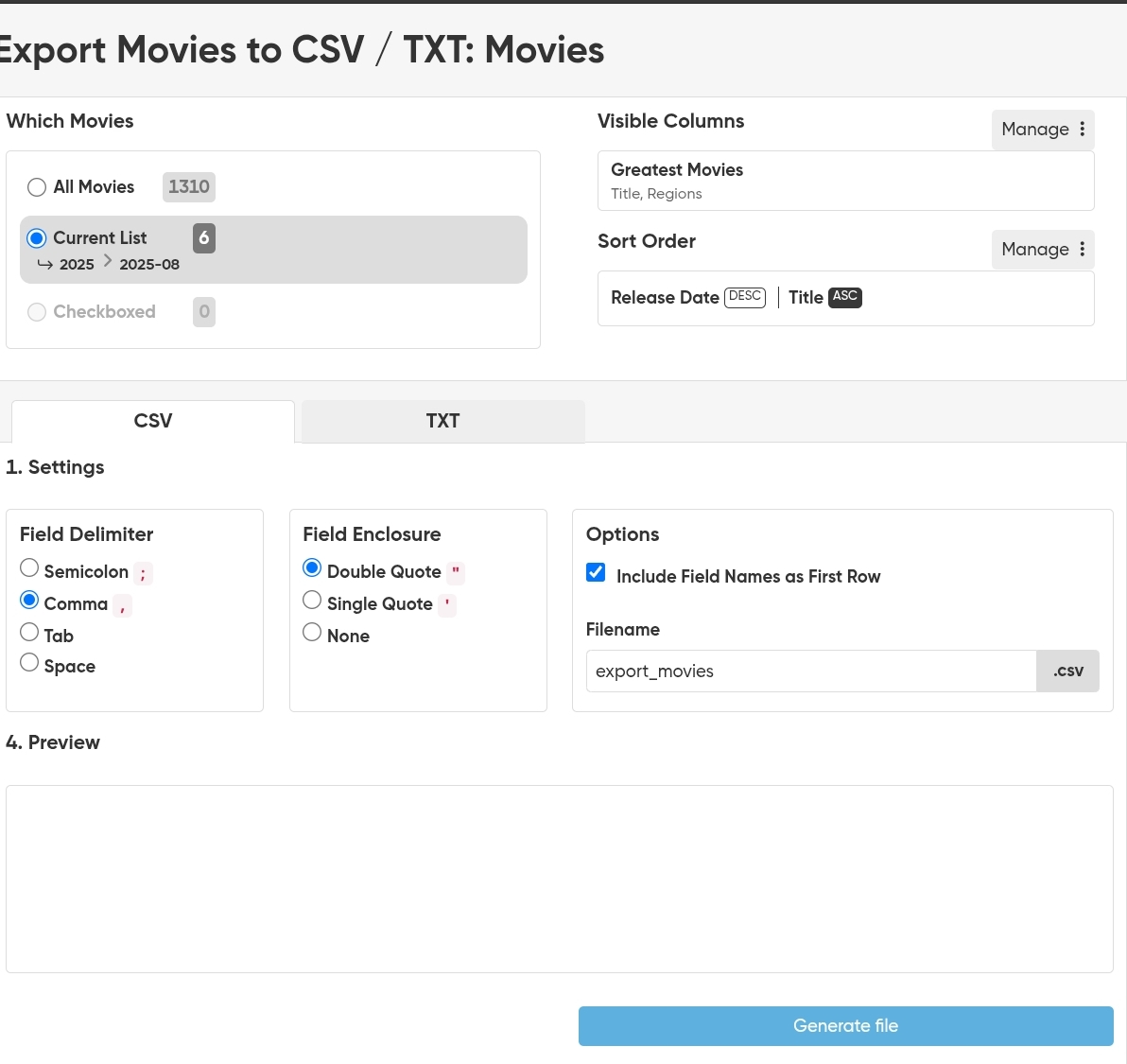Choose Tab as field delimiter

29,632
